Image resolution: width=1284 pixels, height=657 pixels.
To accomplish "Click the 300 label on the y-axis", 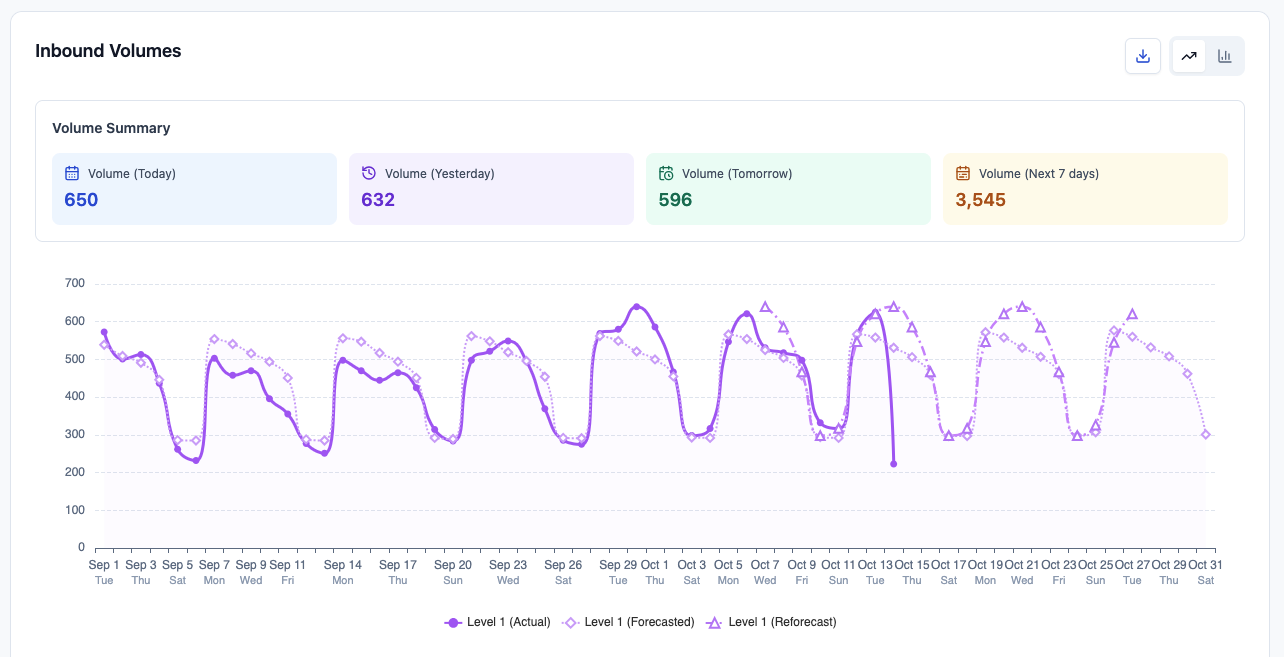I will [x=75, y=435].
